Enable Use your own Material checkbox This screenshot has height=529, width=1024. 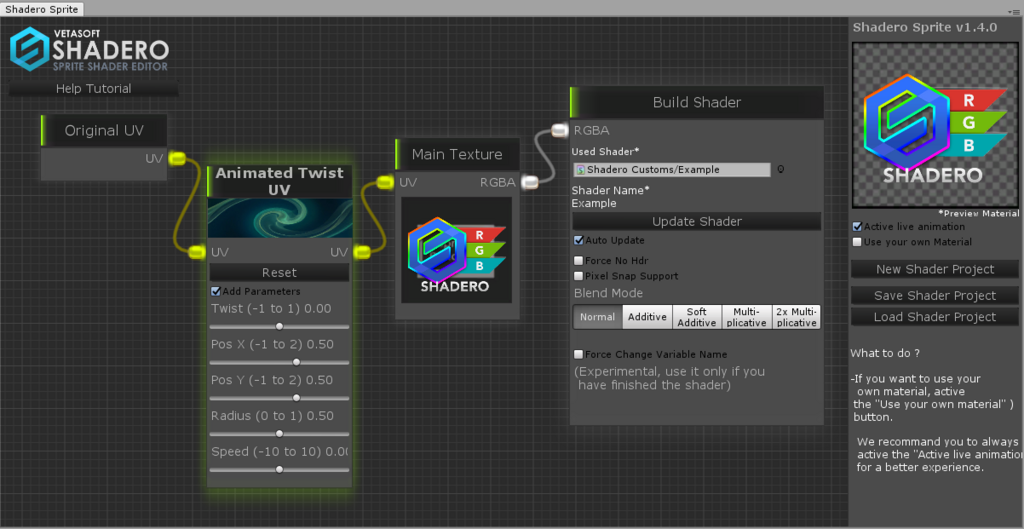click(x=857, y=242)
